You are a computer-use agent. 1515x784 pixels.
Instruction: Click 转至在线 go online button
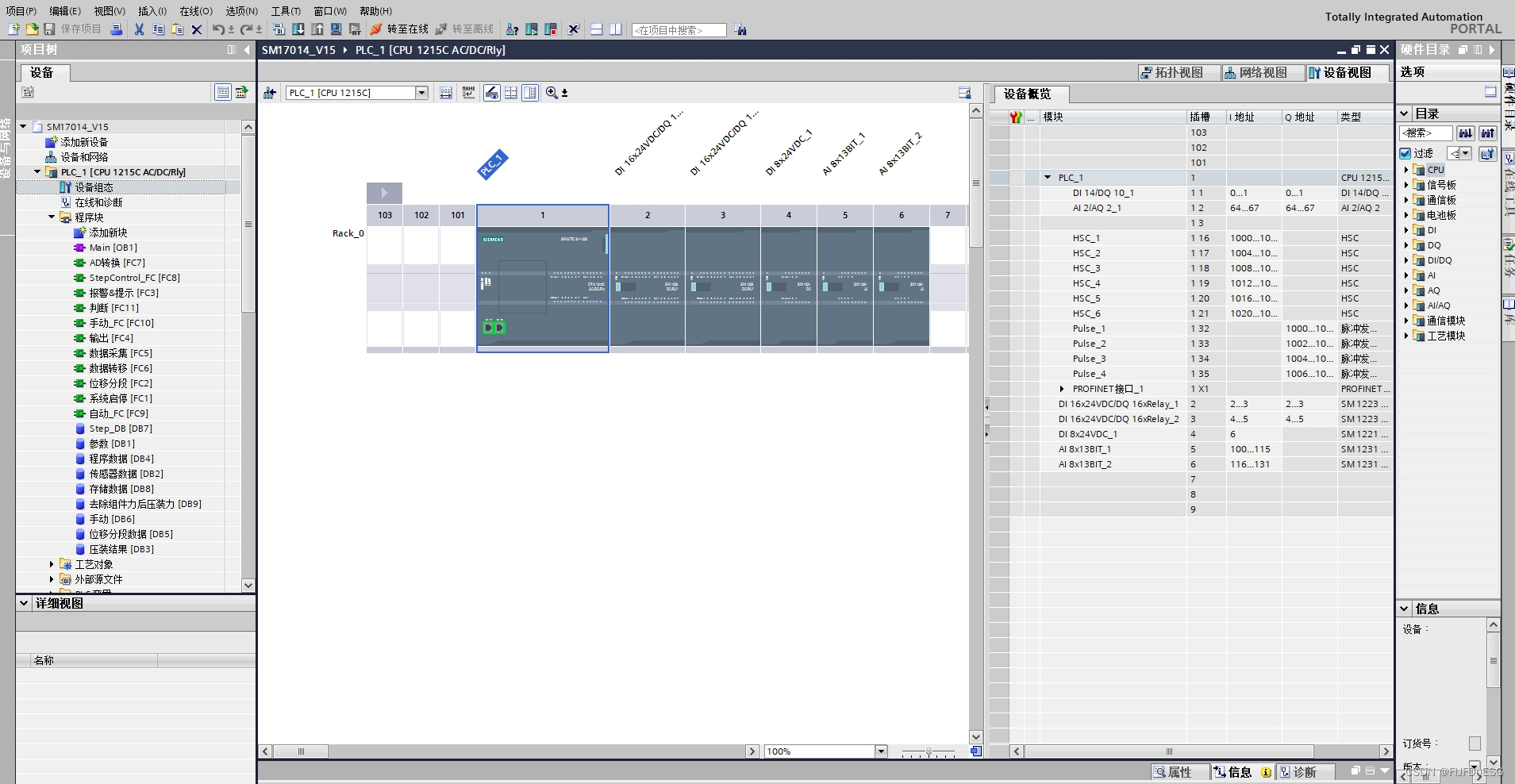[399, 29]
